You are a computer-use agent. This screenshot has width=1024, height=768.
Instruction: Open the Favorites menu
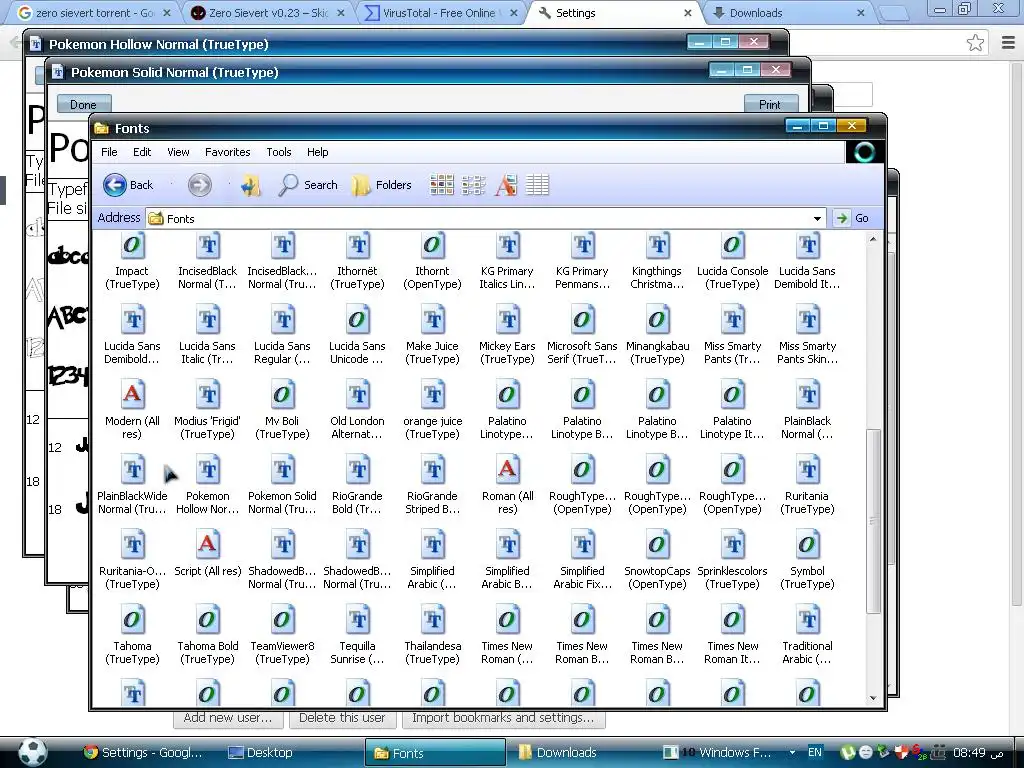(x=227, y=152)
